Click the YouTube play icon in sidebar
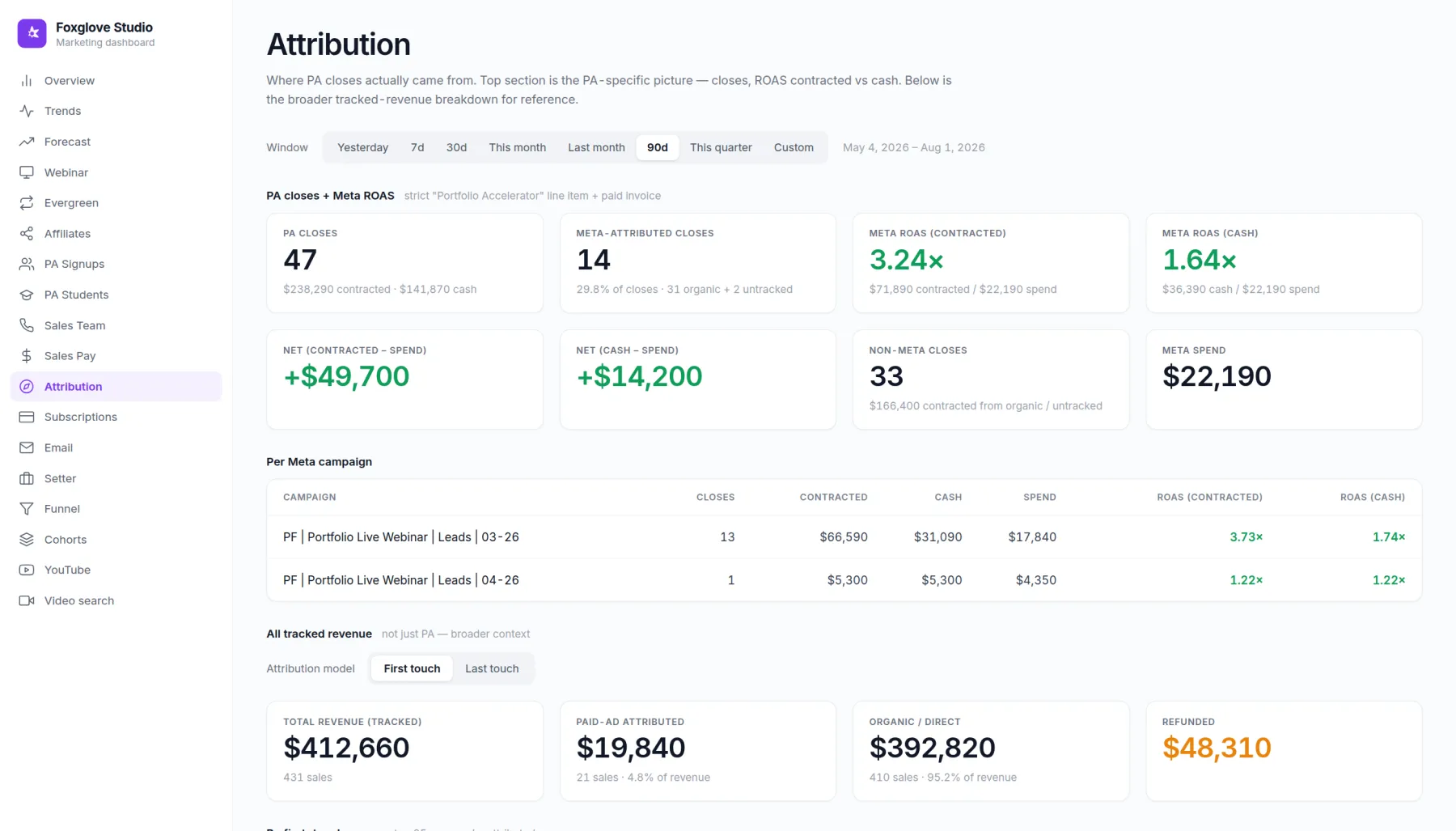Image resolution: width=1456 pixels, height=831 pixels. coord(27,570)
